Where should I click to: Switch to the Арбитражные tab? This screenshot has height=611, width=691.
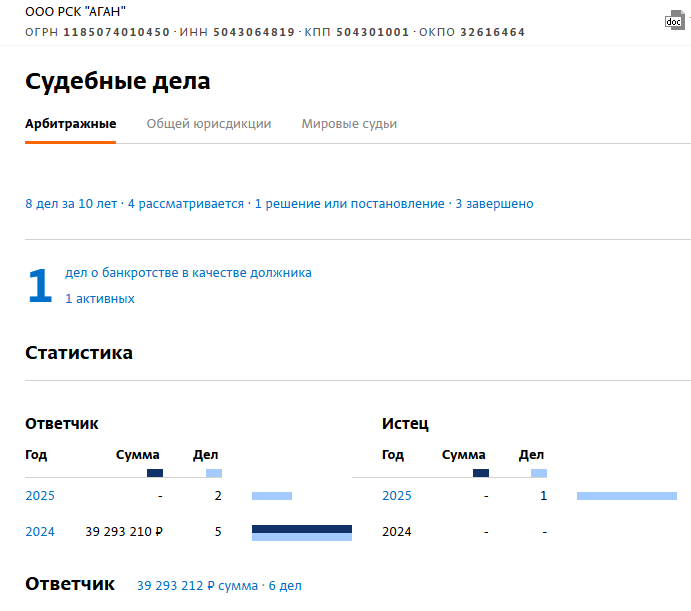click(x=70, y=124)
